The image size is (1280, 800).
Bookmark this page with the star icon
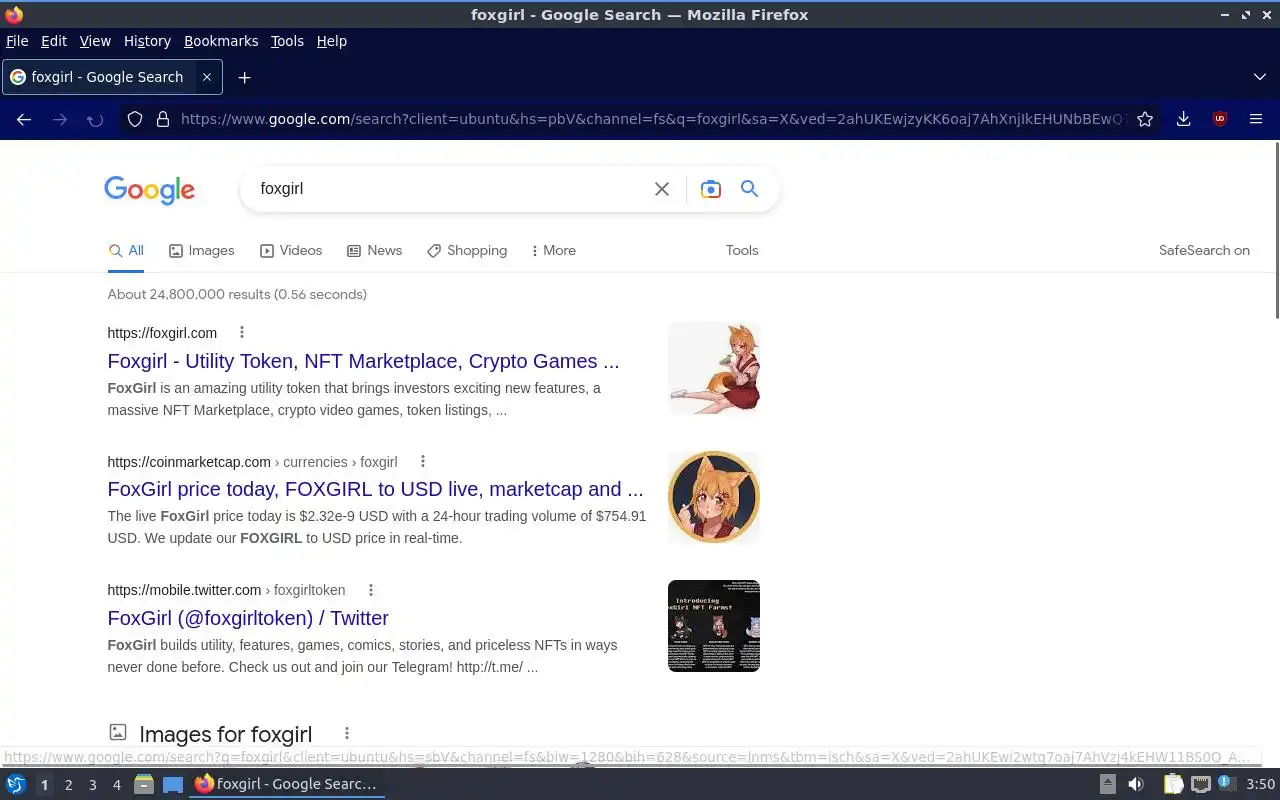[x=1145, y=119]
